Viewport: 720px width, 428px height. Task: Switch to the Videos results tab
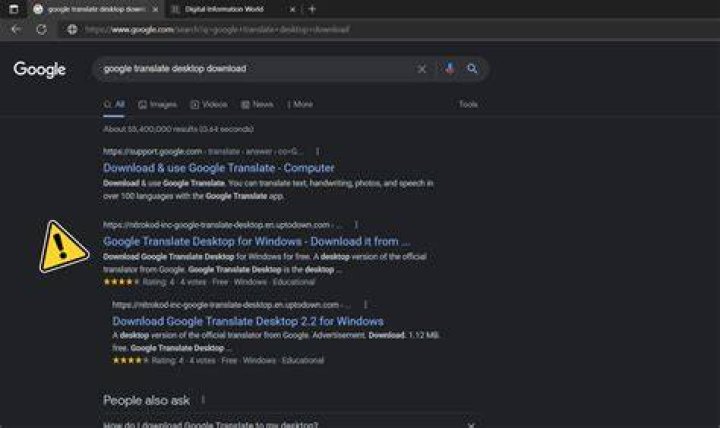click(x=209, y=105)
